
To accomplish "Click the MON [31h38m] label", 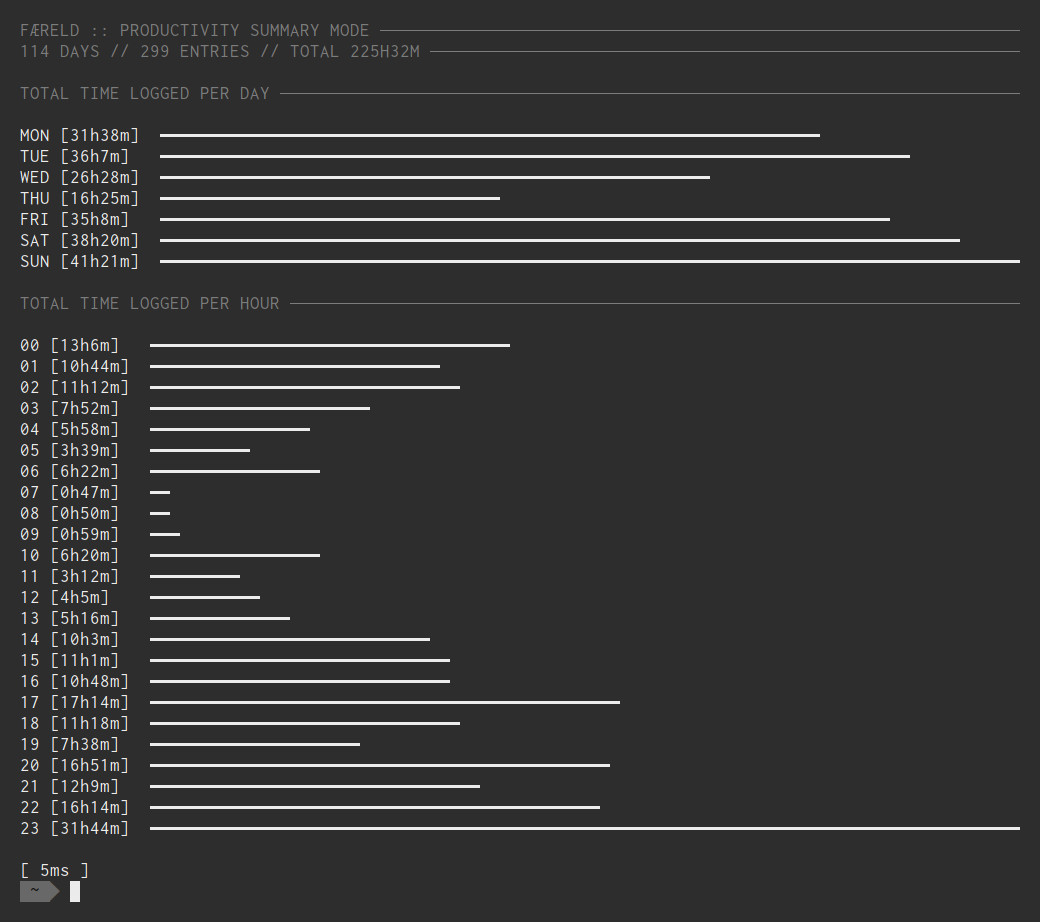I will coord(80,135).
